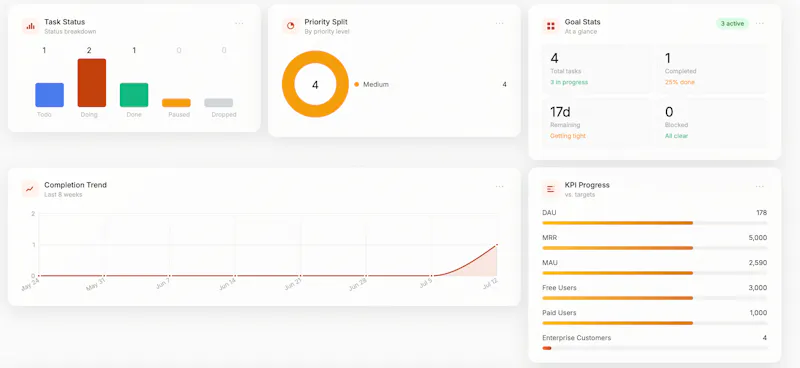Click the KPI Progress list icon
Viewport: 800px width, 368px height.
[551, 189]
